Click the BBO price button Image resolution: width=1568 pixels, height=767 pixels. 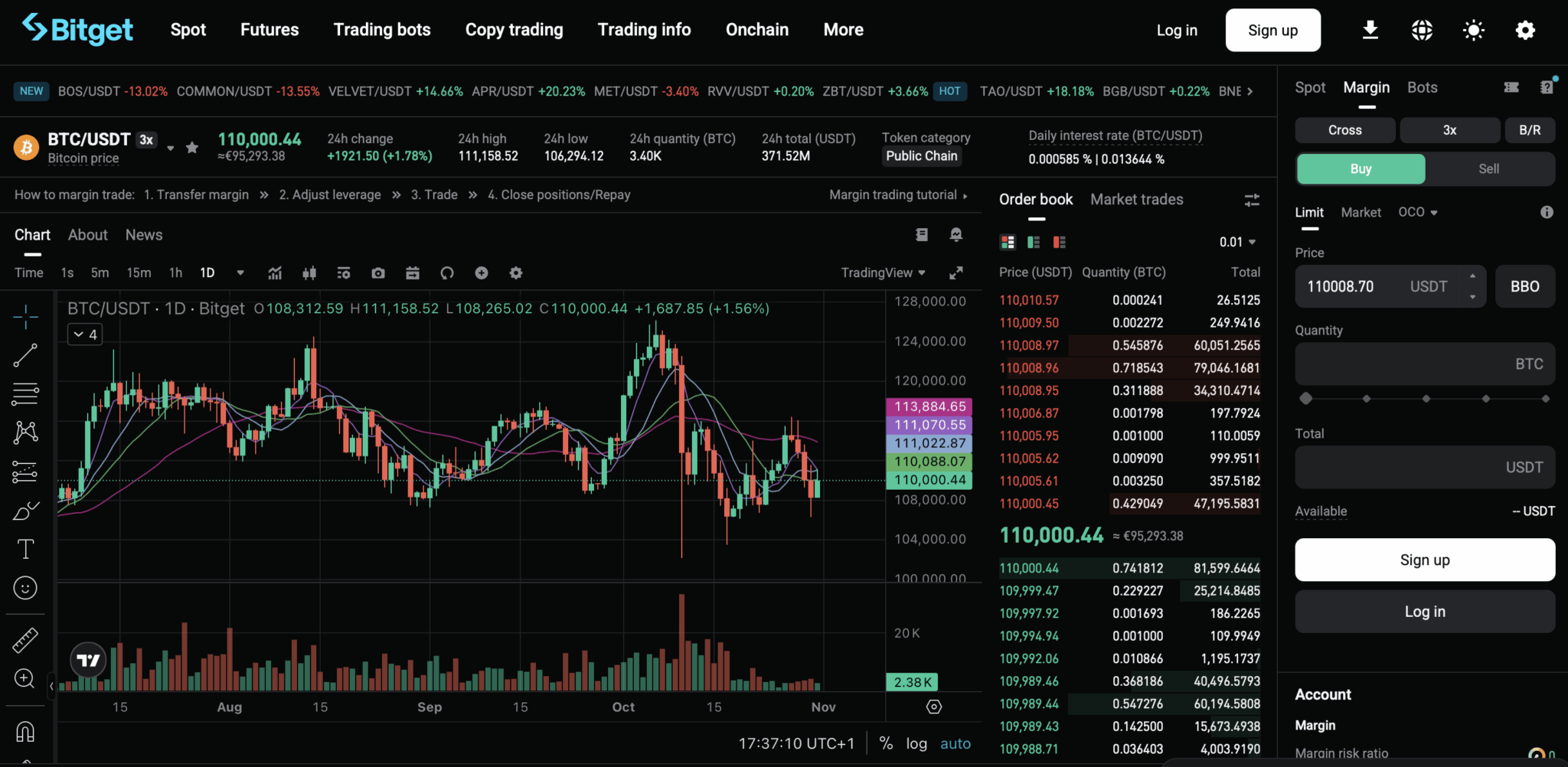coord(1524,286)
